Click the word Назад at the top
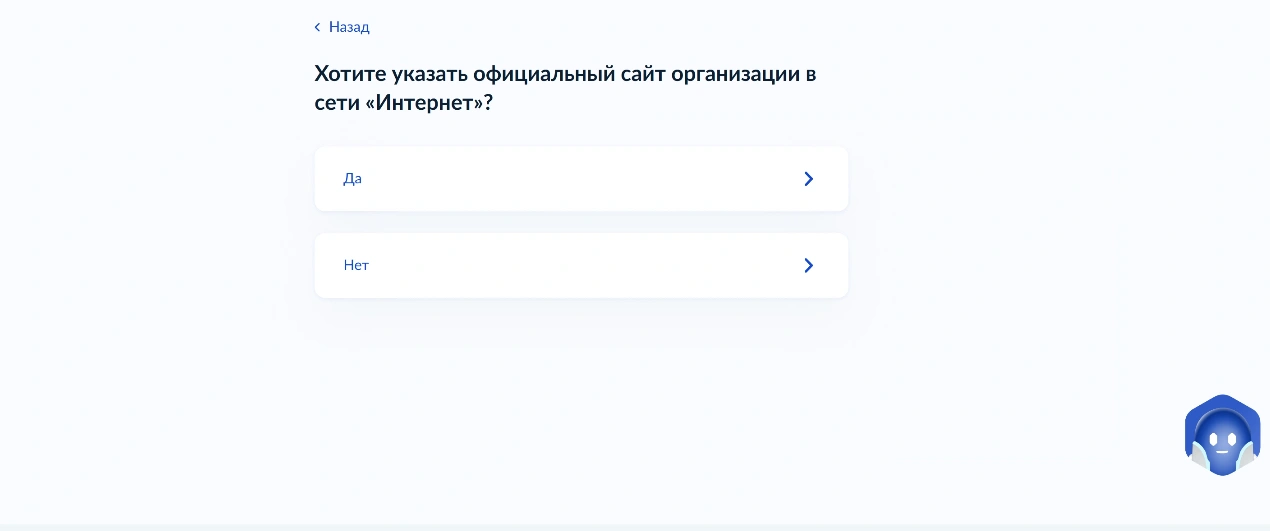 349,27
